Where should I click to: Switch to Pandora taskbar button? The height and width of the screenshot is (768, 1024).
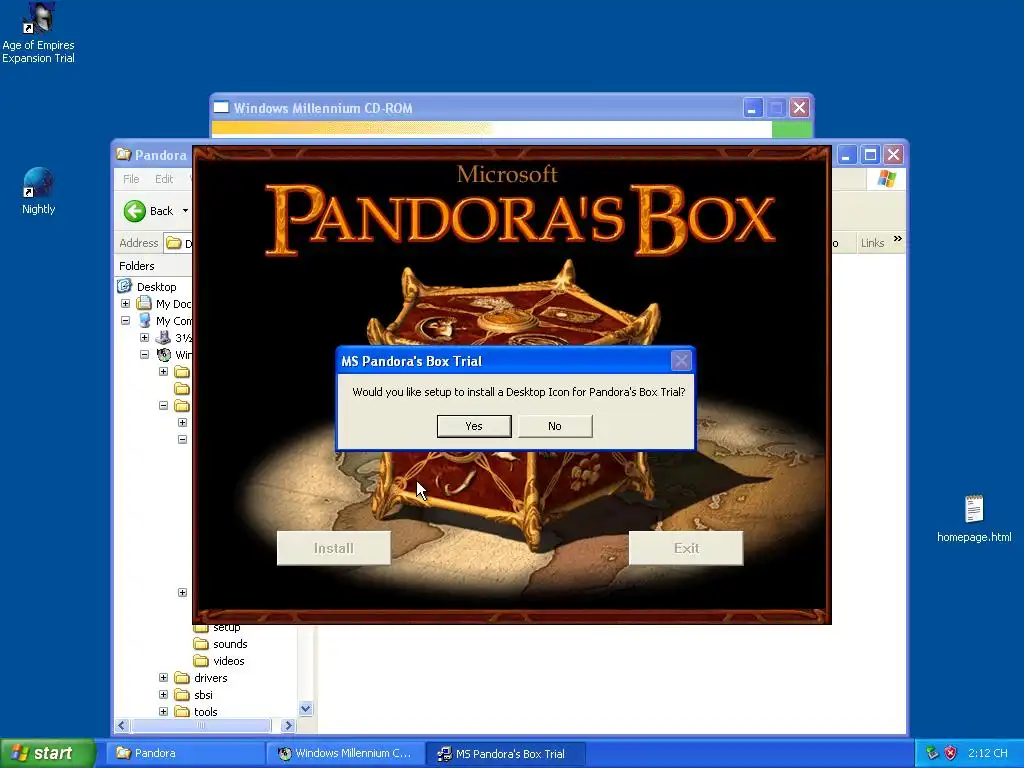coord(185,753)
